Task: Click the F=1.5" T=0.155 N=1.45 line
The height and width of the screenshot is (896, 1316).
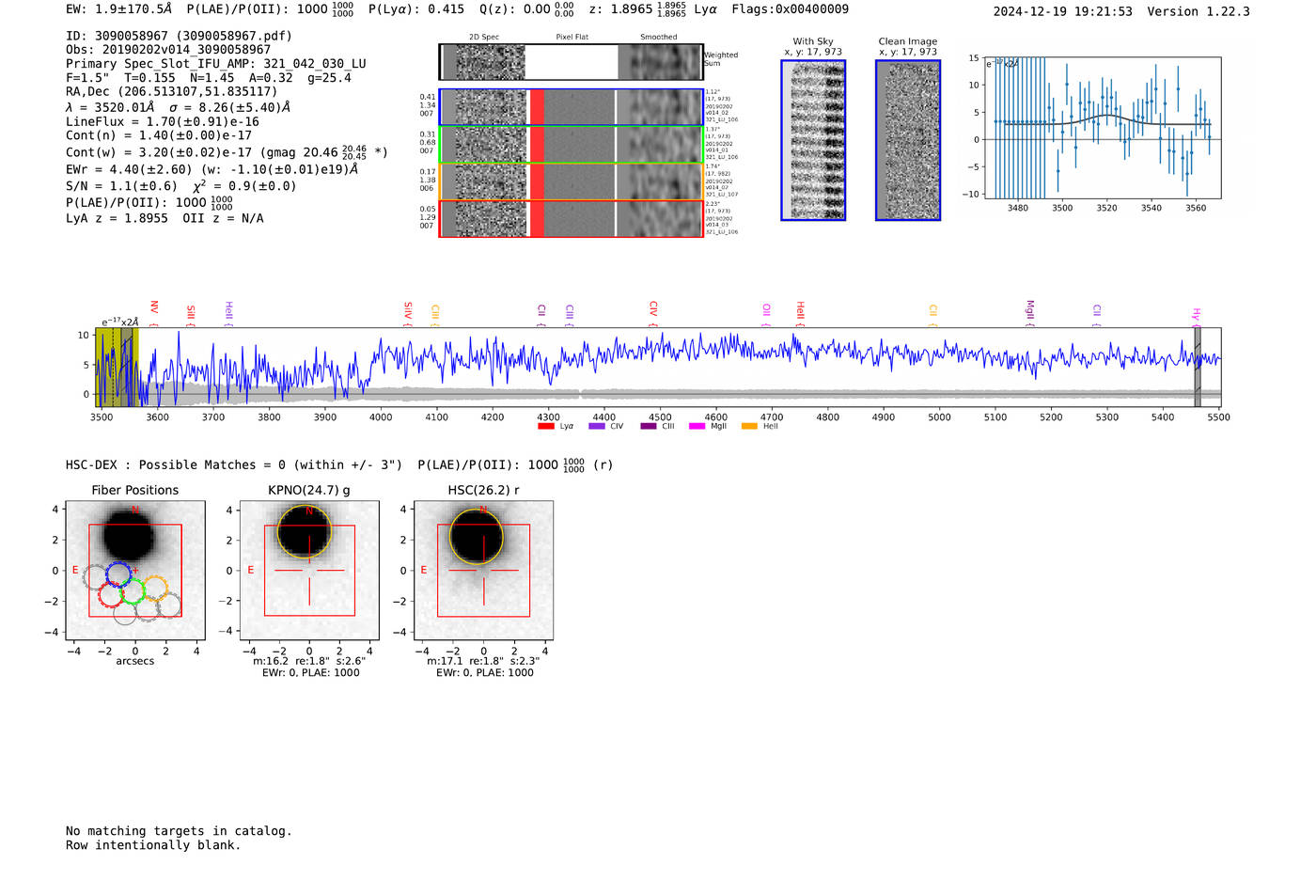Action: tap(209, 78)
